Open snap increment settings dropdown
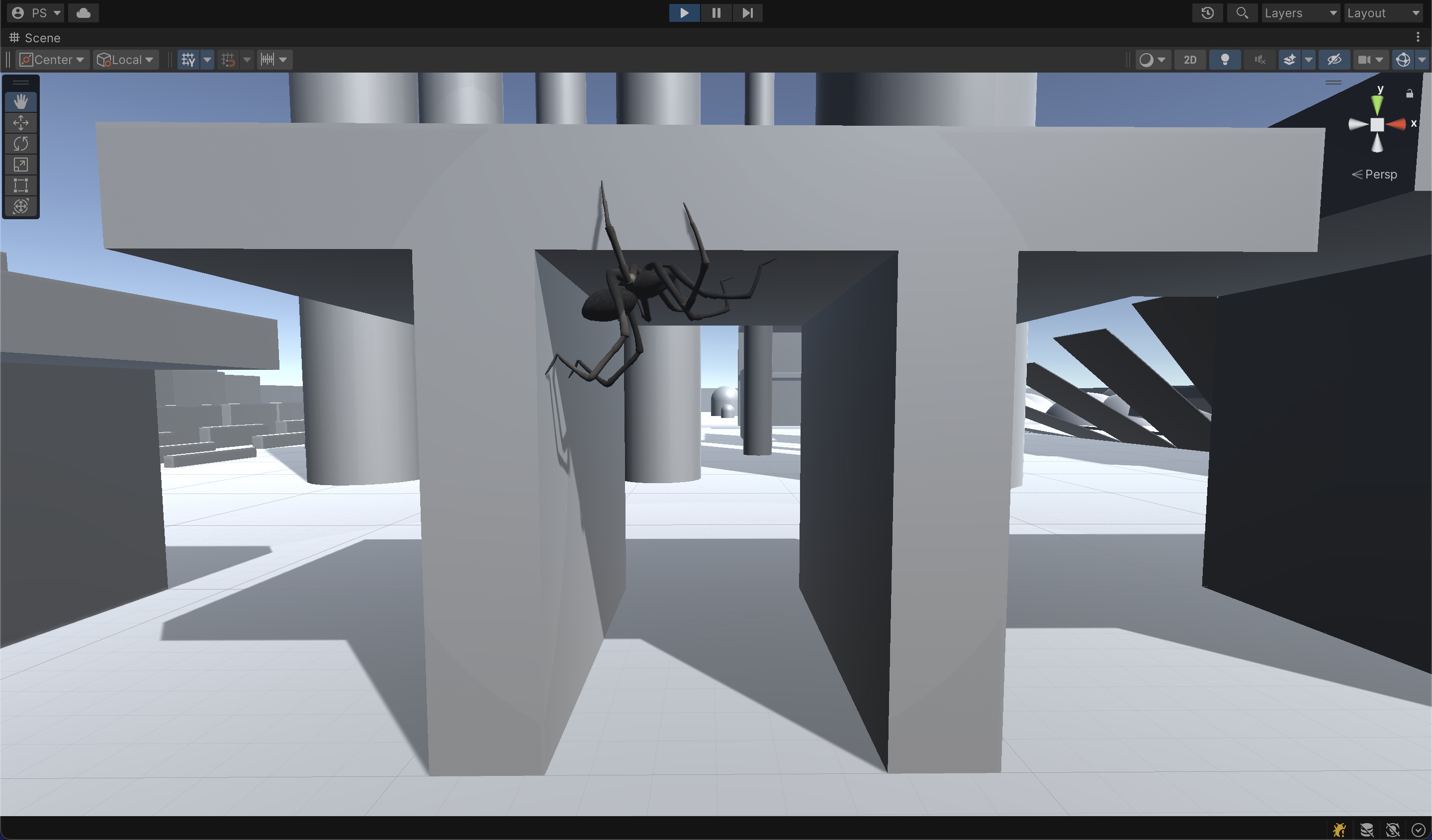The image size is (1432, 840). click(x=274, y=60)
